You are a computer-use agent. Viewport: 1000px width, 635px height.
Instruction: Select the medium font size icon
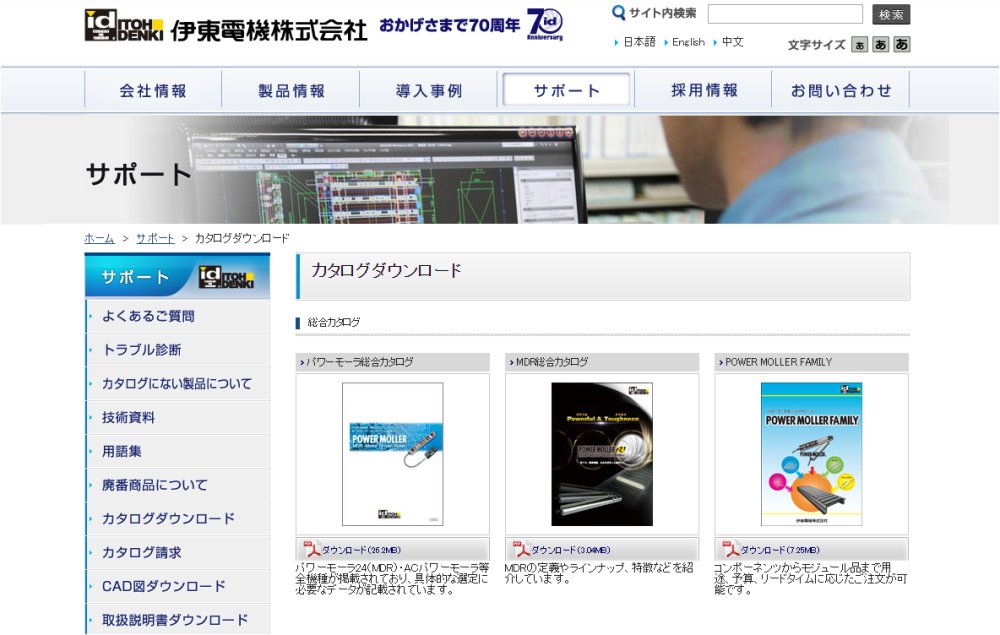pyautogui.click(x=881, y=45)
